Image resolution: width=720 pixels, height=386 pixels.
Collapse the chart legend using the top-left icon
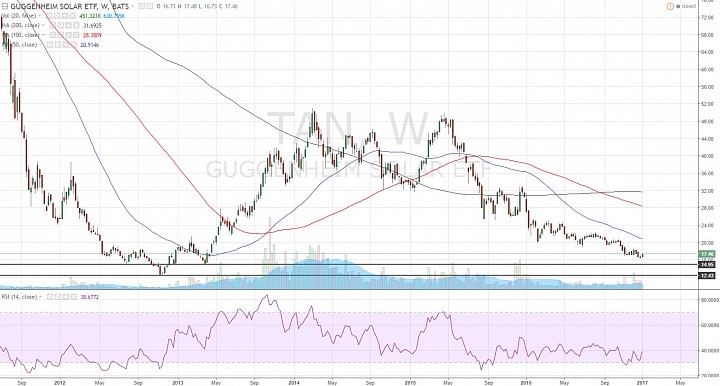(5, 6)
